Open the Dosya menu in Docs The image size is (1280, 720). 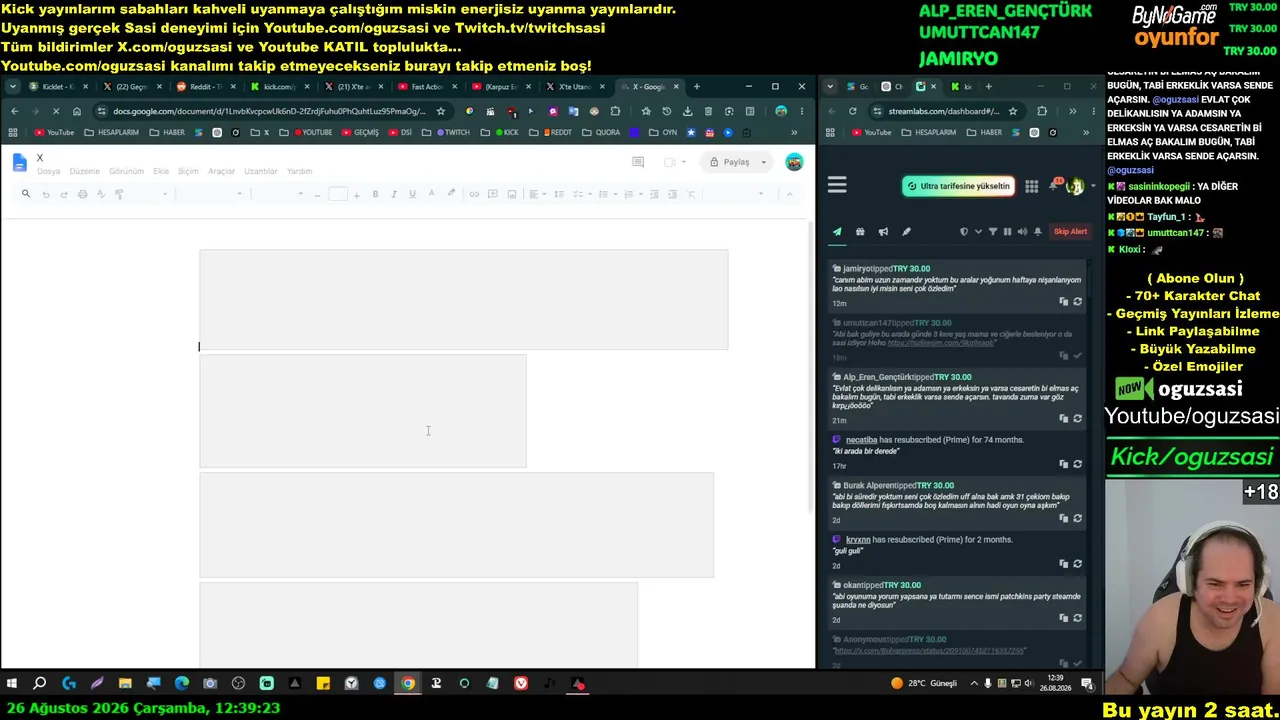tap(48, 171)
